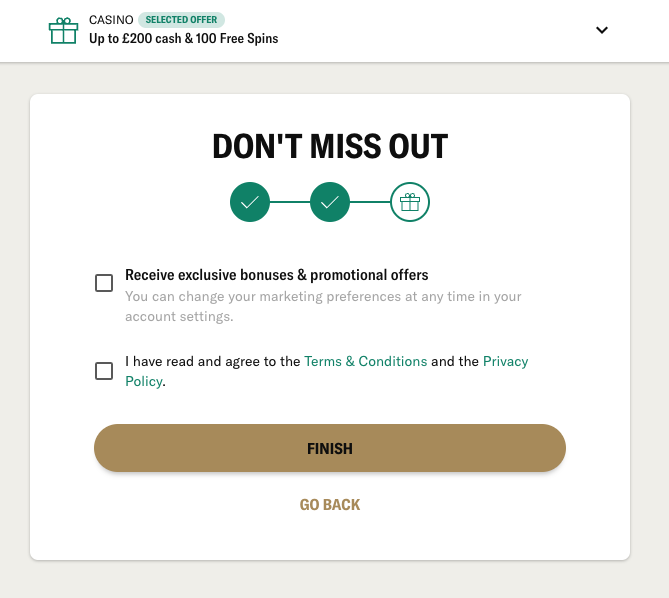Expand the selected offer chevron

tap(602, 30)
